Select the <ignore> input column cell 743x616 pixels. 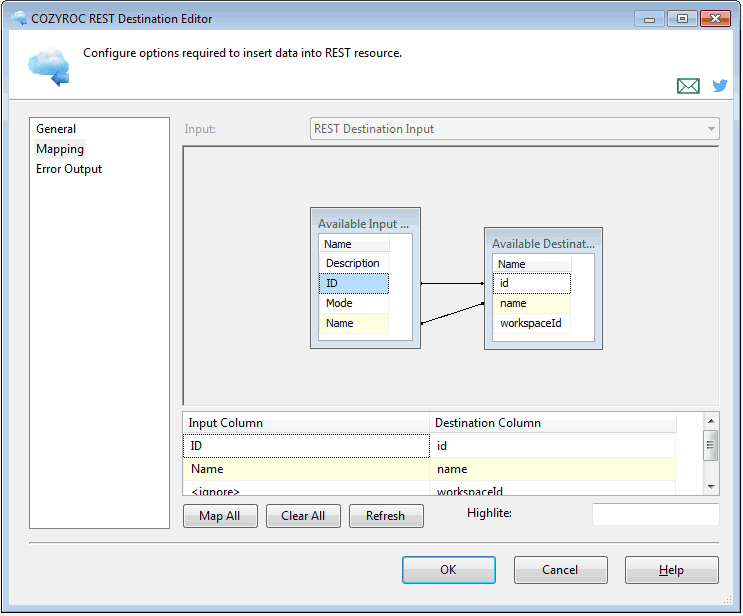pos(306,489)
